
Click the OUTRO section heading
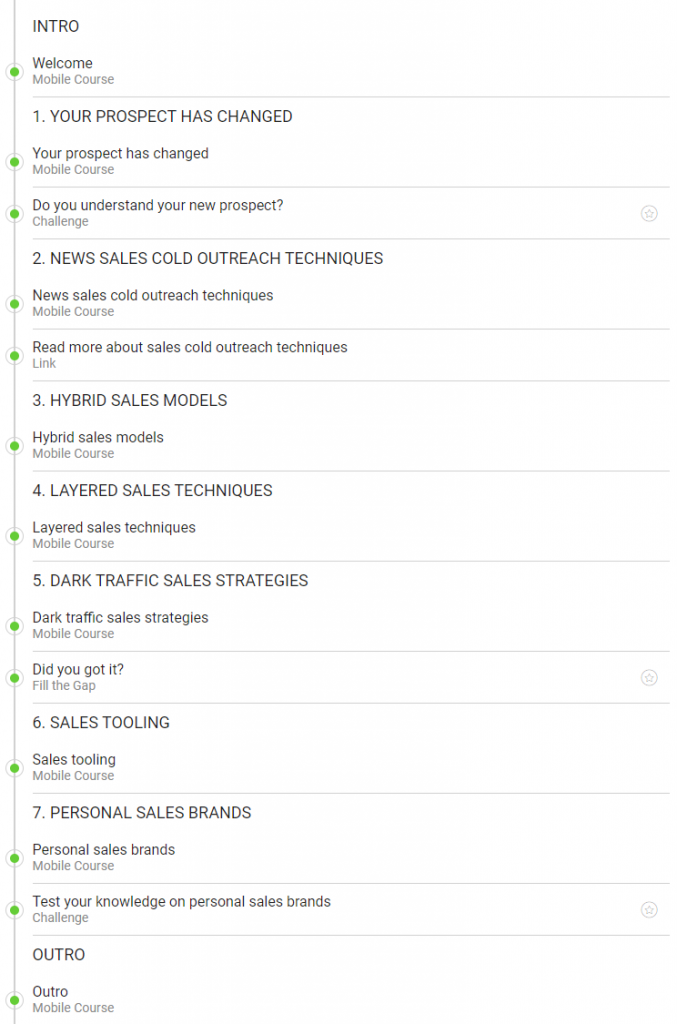[58, 954]
